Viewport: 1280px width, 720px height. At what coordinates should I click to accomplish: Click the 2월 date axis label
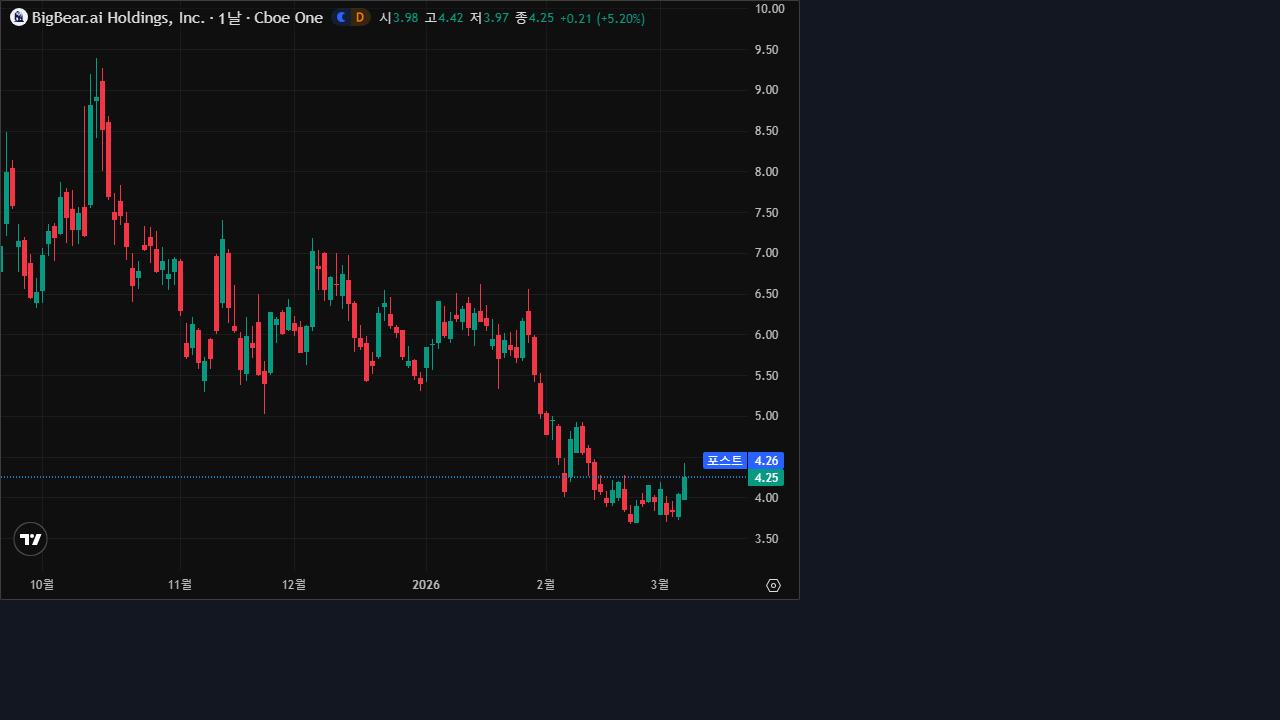[x=546, y=585]
